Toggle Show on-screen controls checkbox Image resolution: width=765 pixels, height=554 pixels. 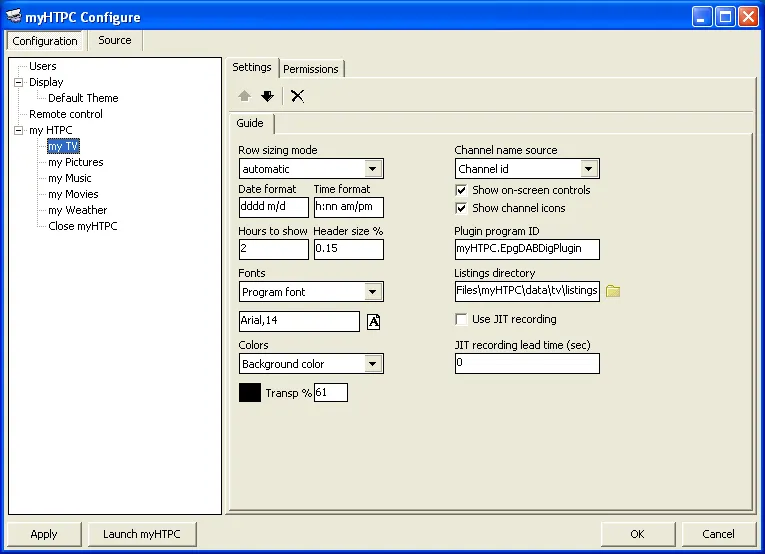pyautogui.click(x=461, y=190)
